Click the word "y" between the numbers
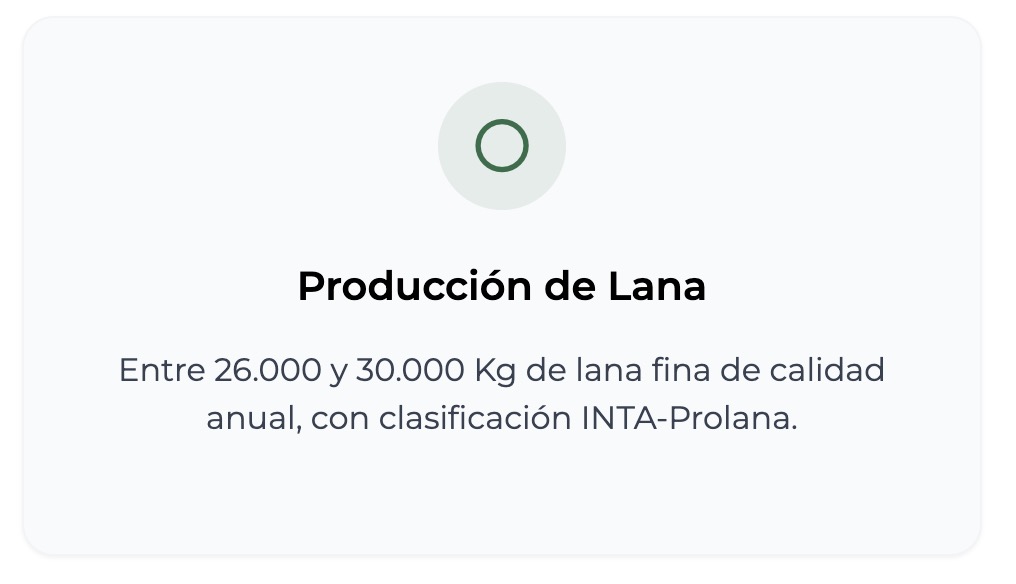 [337, 373]
